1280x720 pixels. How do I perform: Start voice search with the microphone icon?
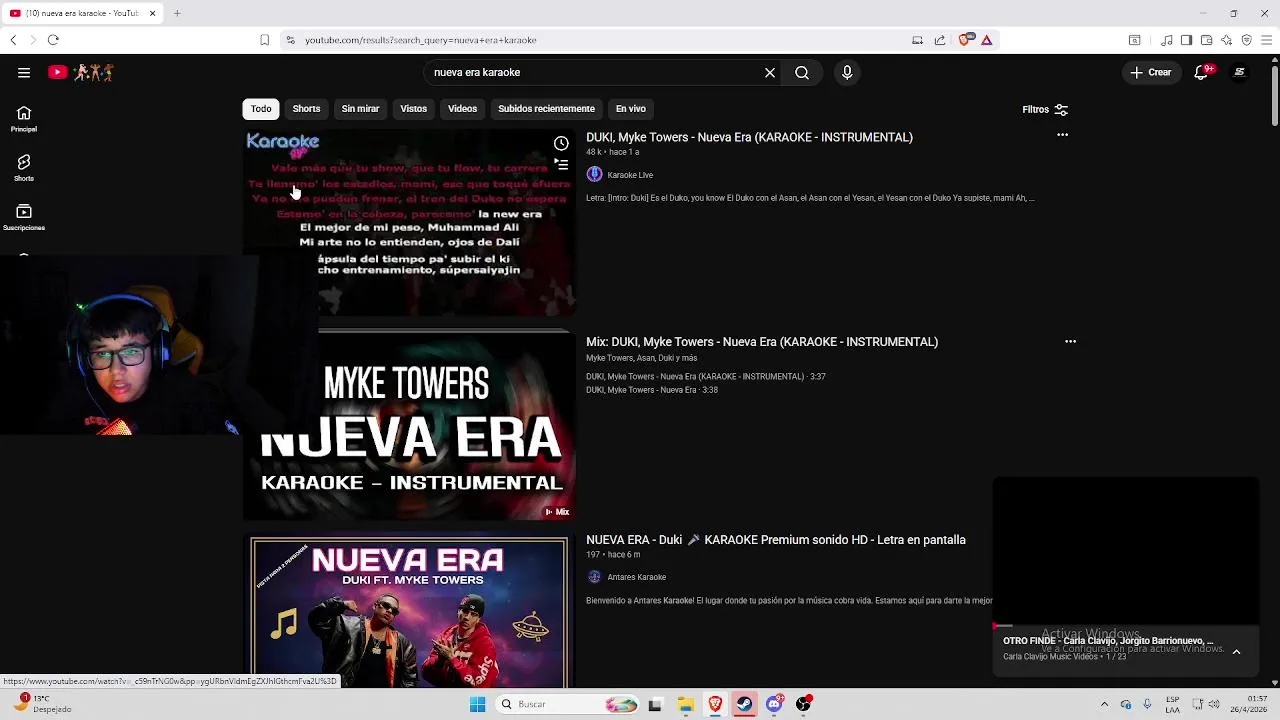coord(847,72)
